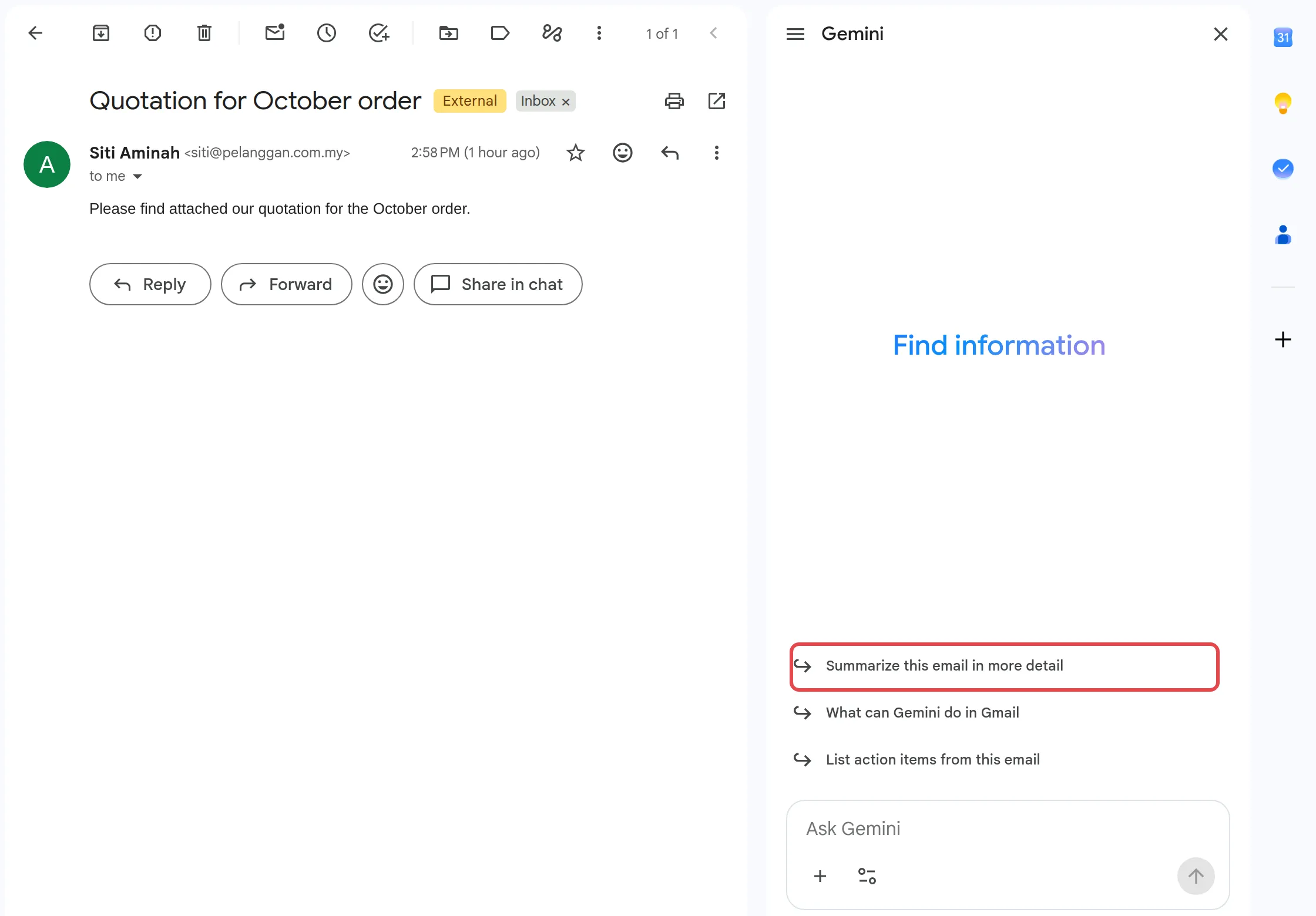The width and height of the screenshot is (1316, 916).
Task: Click the '1 of 1' conversation counter
Action: (x=662, y=34)
